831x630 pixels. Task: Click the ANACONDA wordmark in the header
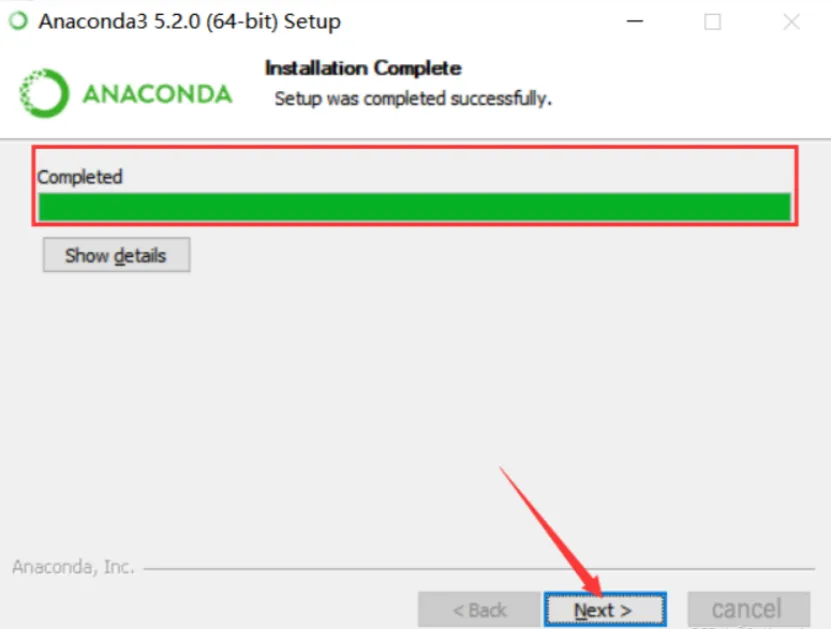pos(157,94)
